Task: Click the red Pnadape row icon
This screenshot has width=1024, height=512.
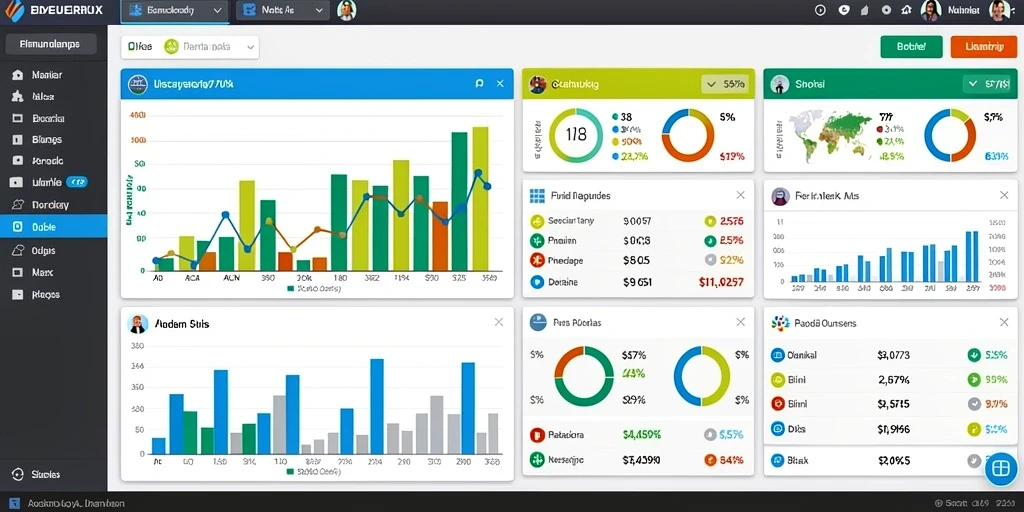Action: (537, 261)
